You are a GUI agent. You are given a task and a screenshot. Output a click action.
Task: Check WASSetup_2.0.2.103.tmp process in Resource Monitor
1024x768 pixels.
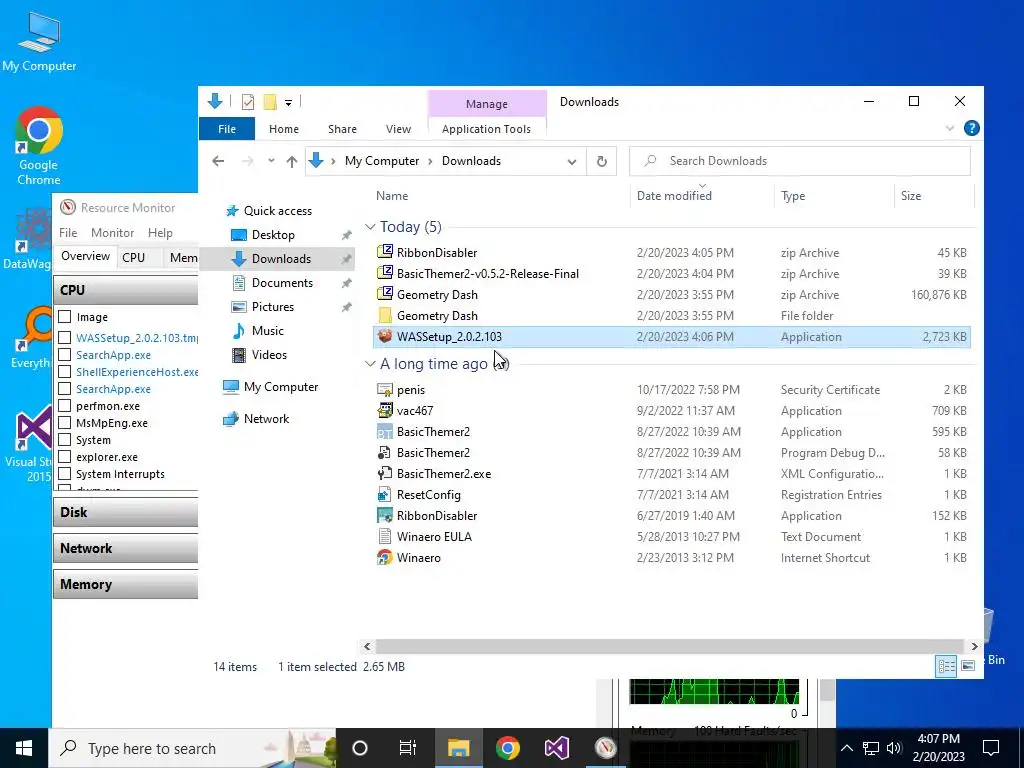(x=65, y=338)
